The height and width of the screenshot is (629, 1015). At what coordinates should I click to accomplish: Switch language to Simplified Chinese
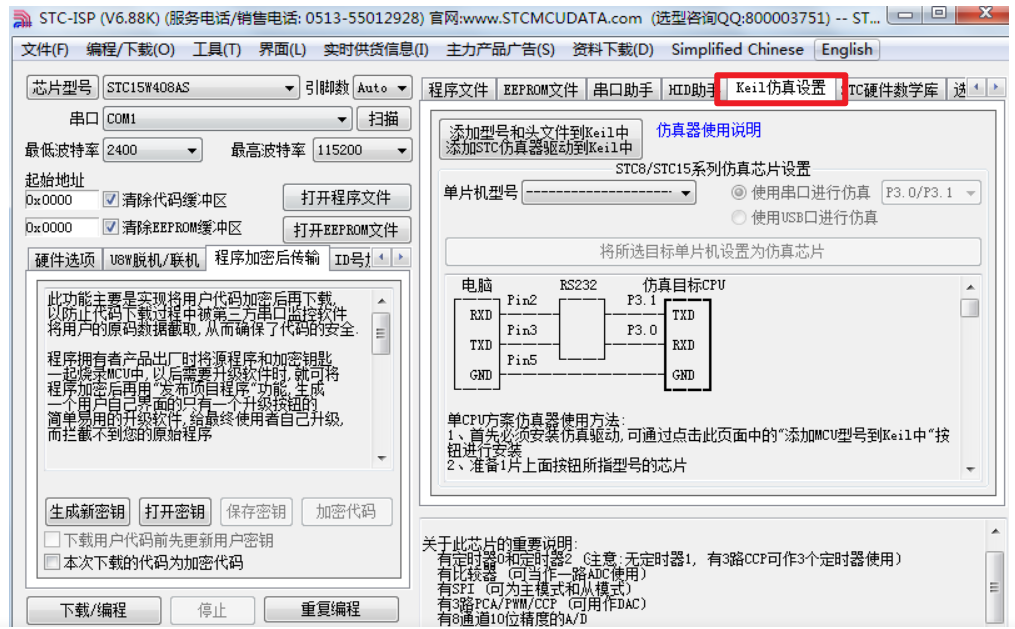click(737, 50)
